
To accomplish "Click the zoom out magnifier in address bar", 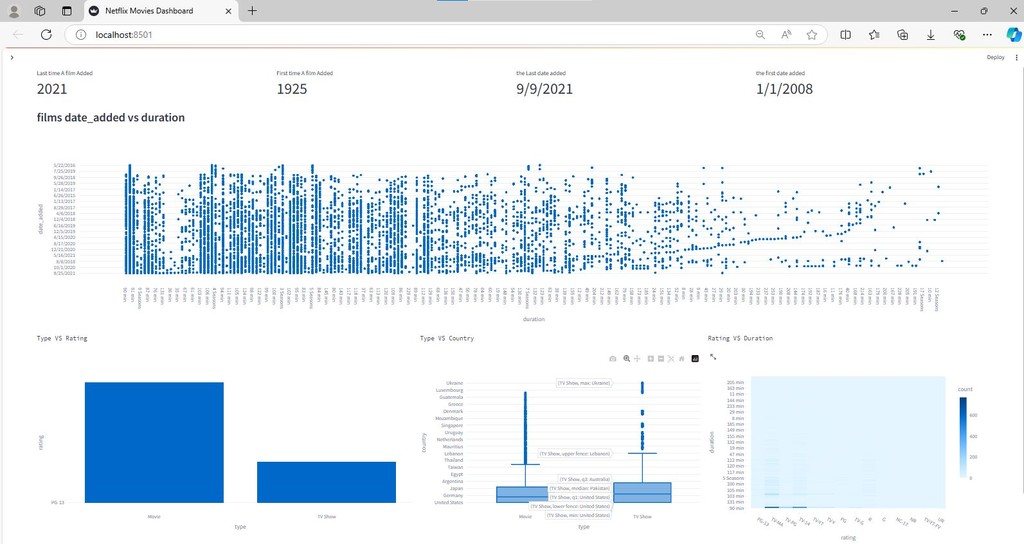I will [x=760, y=35].
